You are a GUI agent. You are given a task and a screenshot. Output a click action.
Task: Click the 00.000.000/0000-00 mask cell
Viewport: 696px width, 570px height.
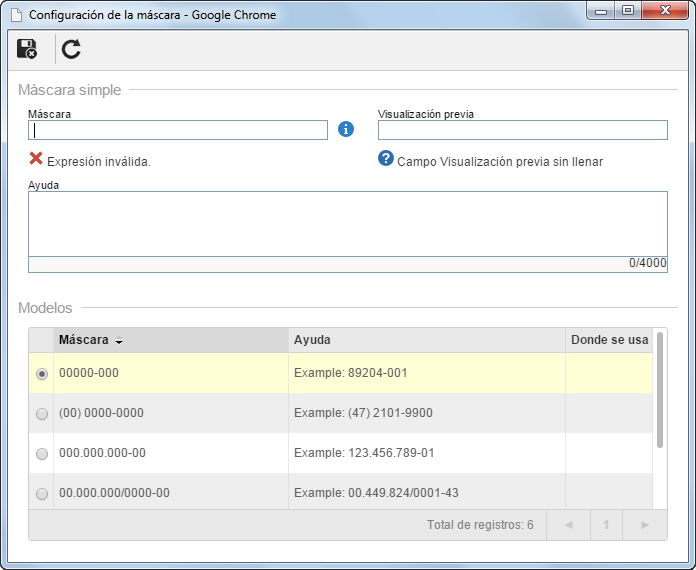pyautogui.click(x=171, y=491)
